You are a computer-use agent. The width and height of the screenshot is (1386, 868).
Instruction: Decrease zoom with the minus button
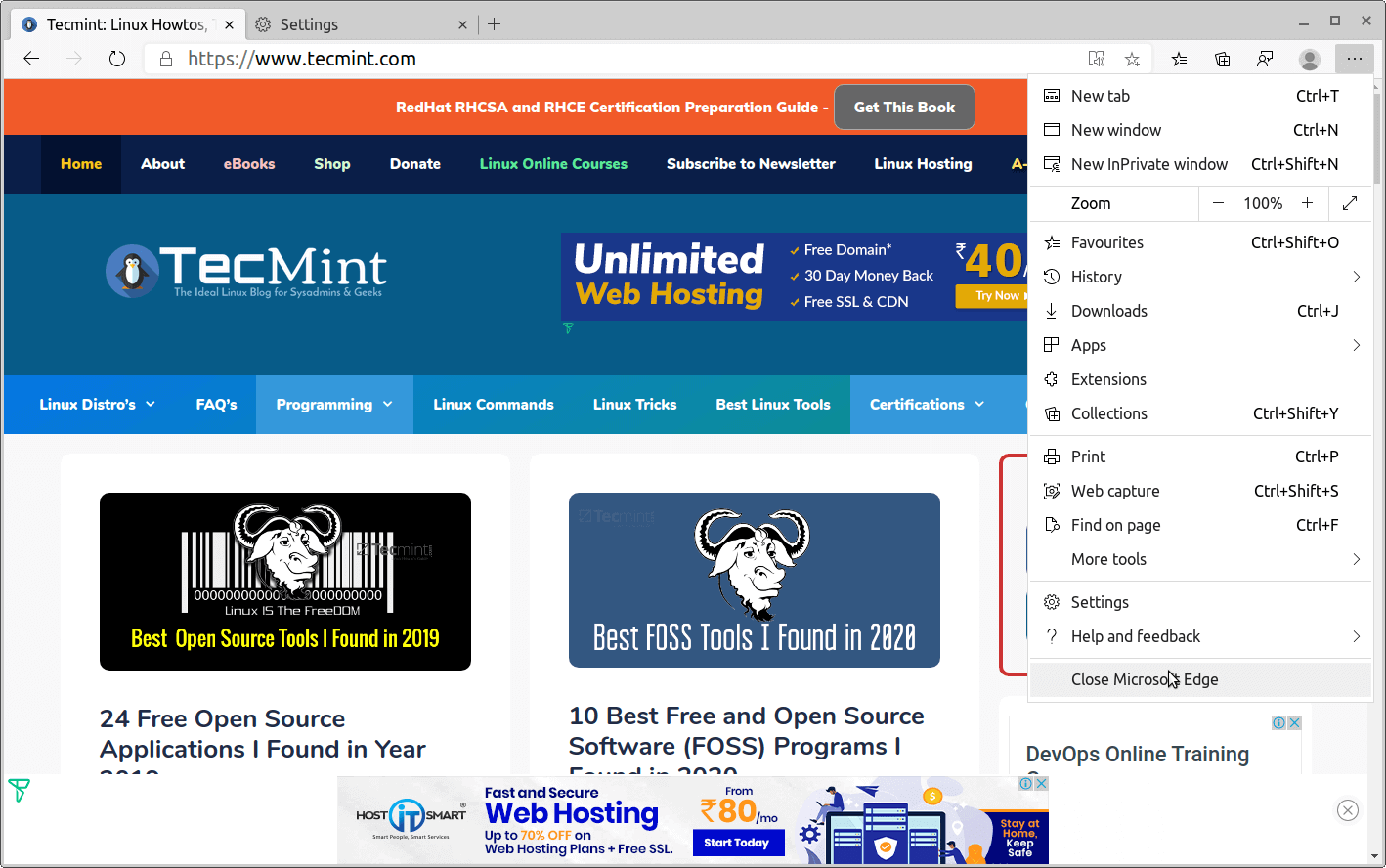[x=1218, y=203]
